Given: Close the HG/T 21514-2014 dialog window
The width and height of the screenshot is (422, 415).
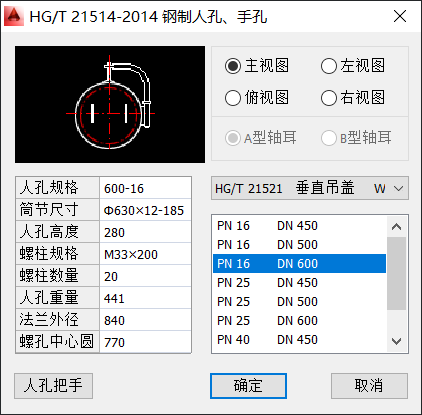Looking at the screenshot, I should click(x=400, y=16).
